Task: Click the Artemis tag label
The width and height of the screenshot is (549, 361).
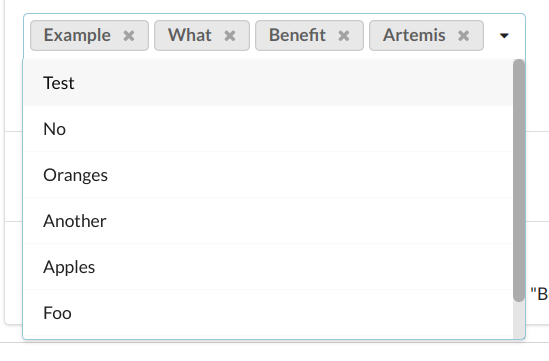Action: click(414, 35)
